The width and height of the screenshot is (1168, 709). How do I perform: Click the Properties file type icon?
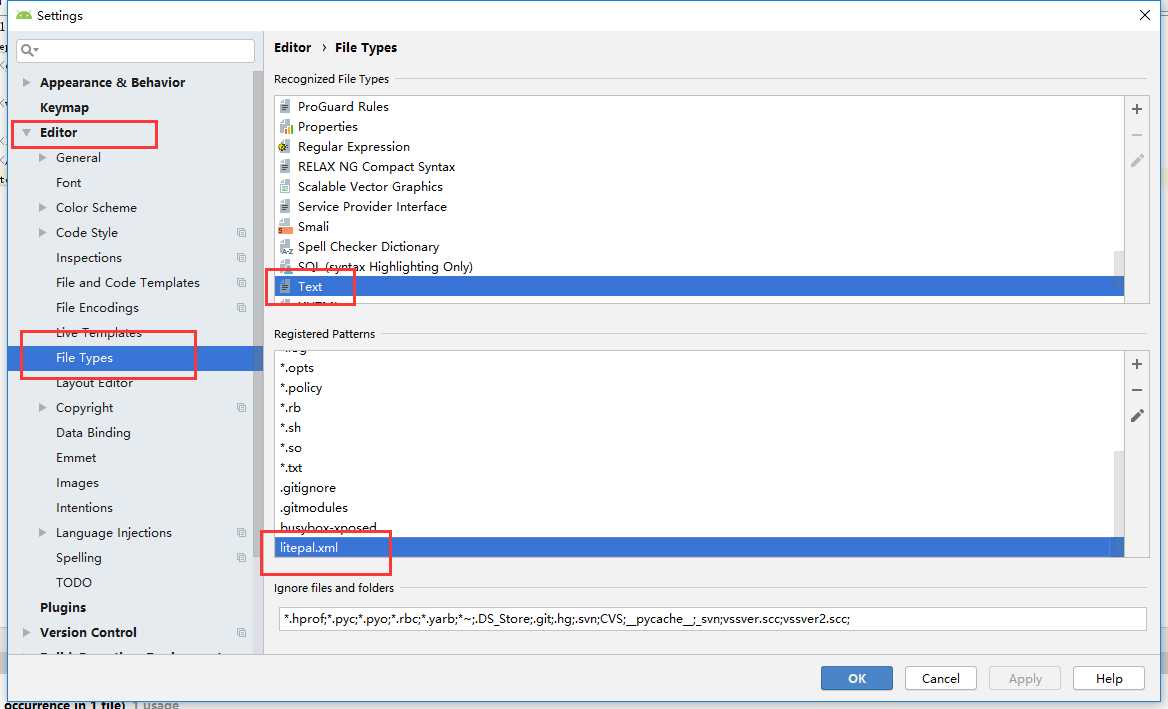click(285, 127)
